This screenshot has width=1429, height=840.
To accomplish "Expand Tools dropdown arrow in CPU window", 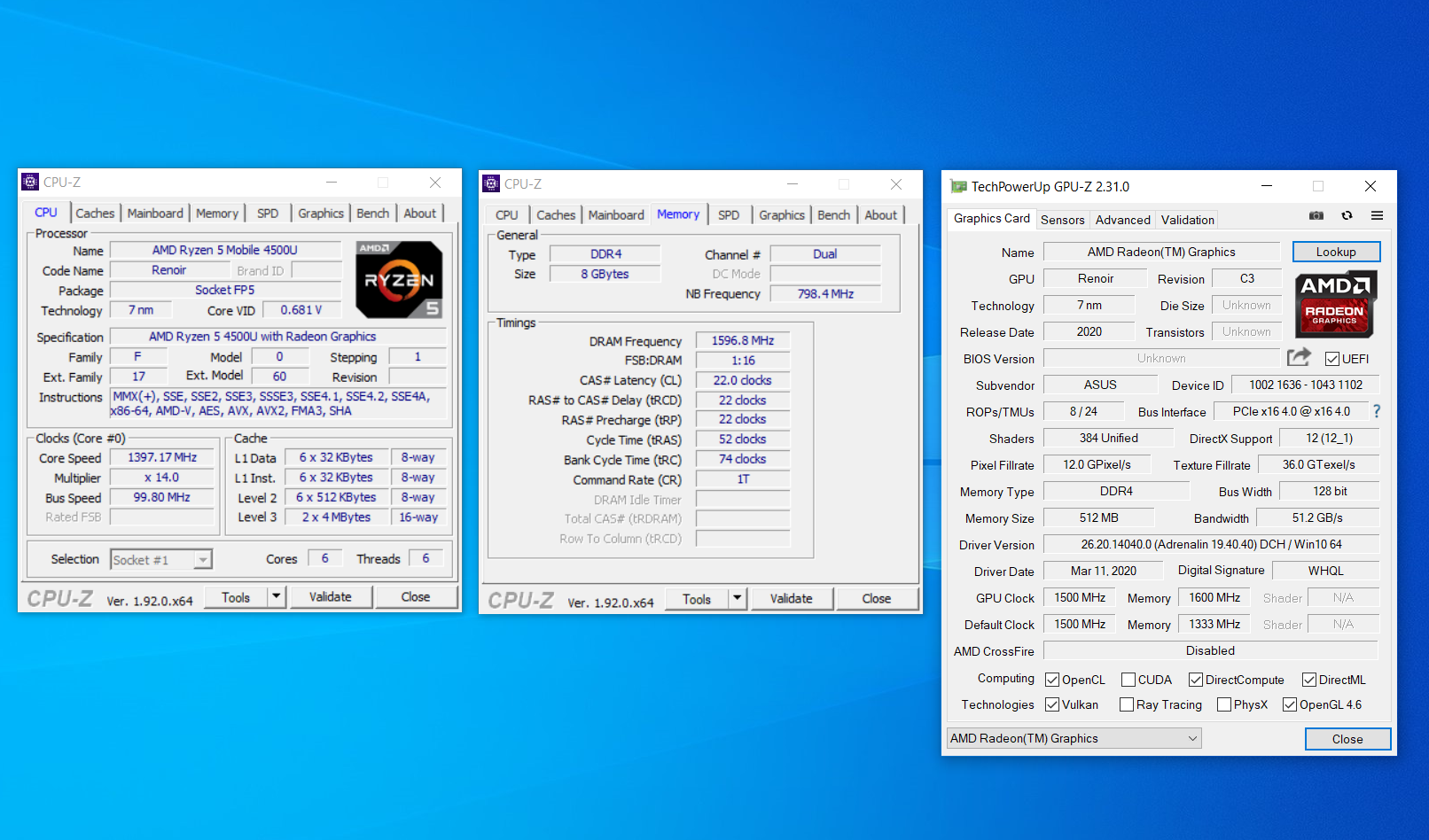I will pos(277,596).
